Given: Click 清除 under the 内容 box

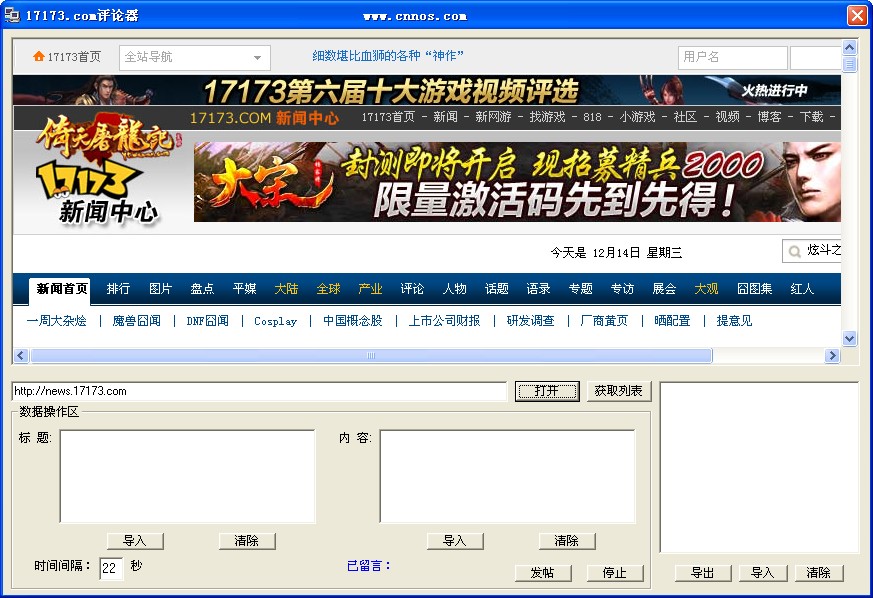Looking at the screenshot, I should click(x=567, y=541).
